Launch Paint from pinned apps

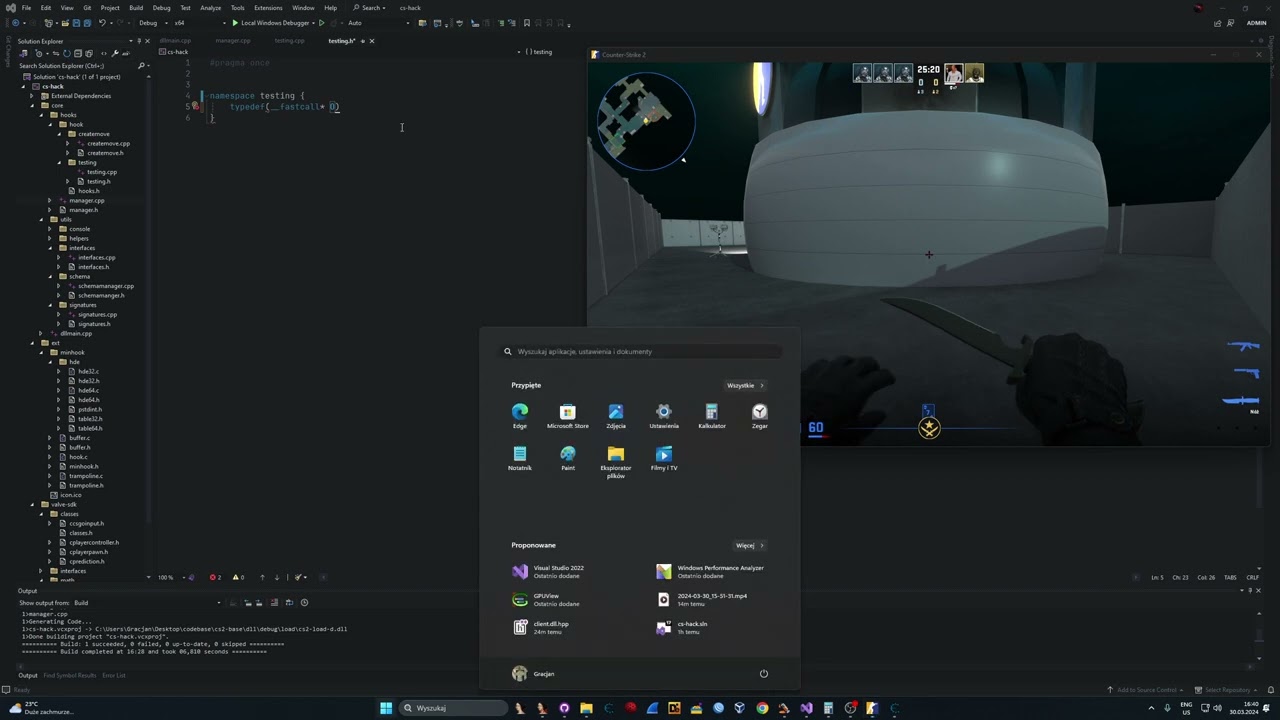pyautogui.click(x=568, y=458)
